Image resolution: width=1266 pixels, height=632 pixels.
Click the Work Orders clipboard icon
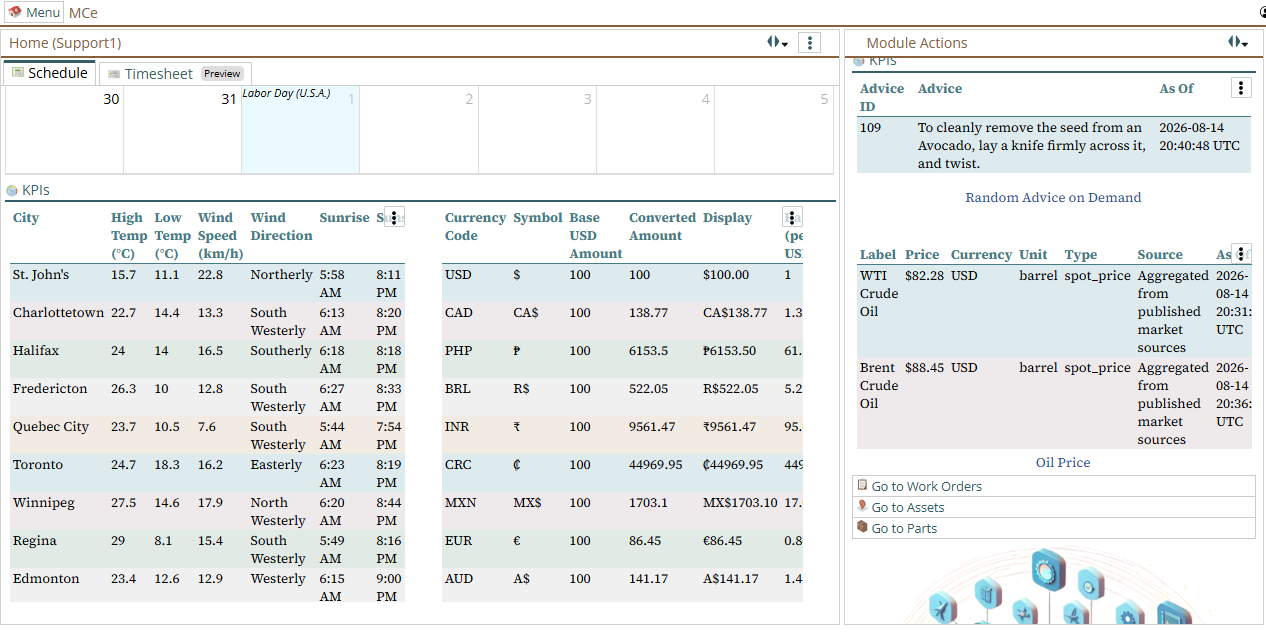pyautogui.click(x=862, y=486)
